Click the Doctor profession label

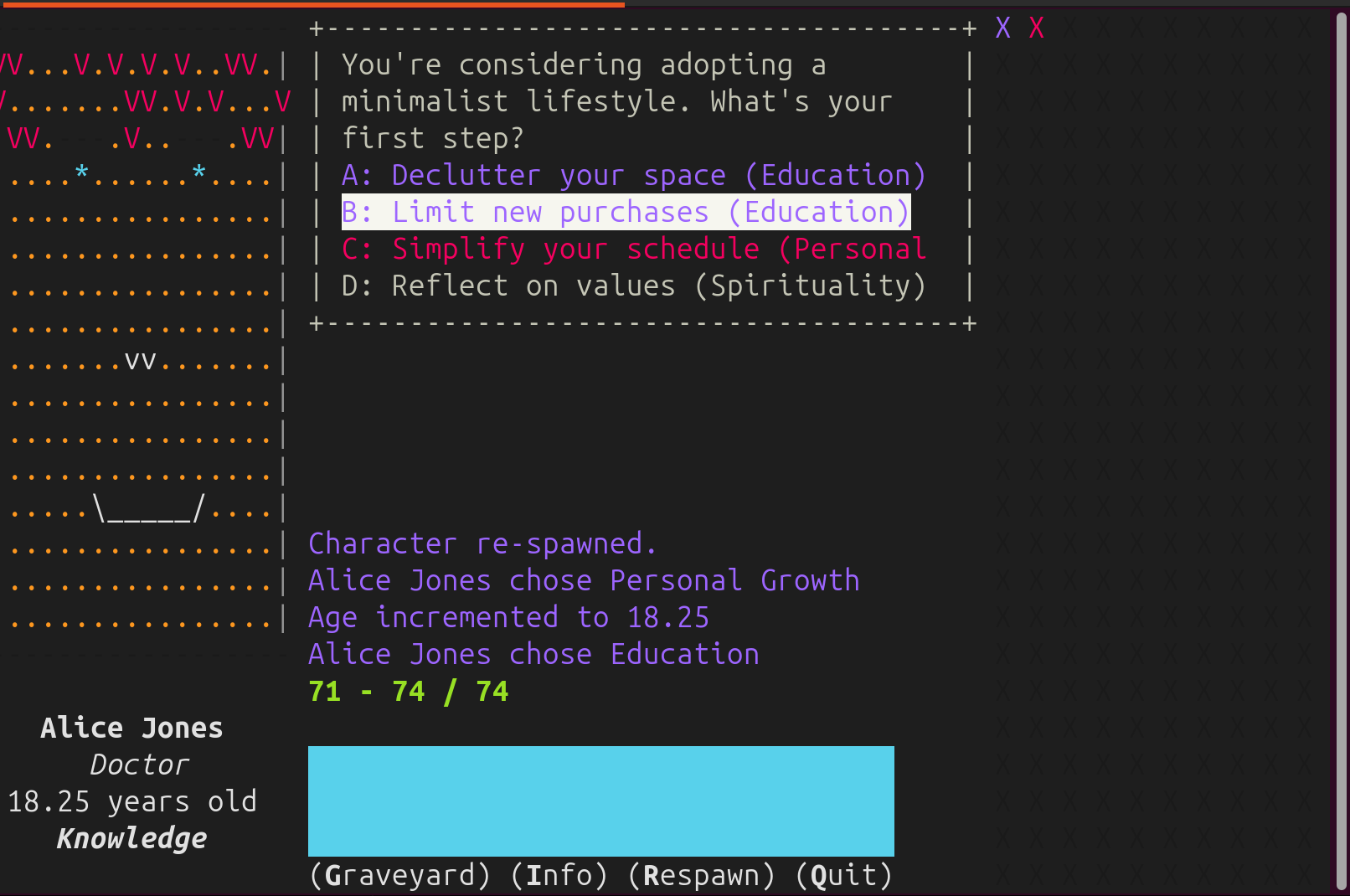tap(140, 765)
